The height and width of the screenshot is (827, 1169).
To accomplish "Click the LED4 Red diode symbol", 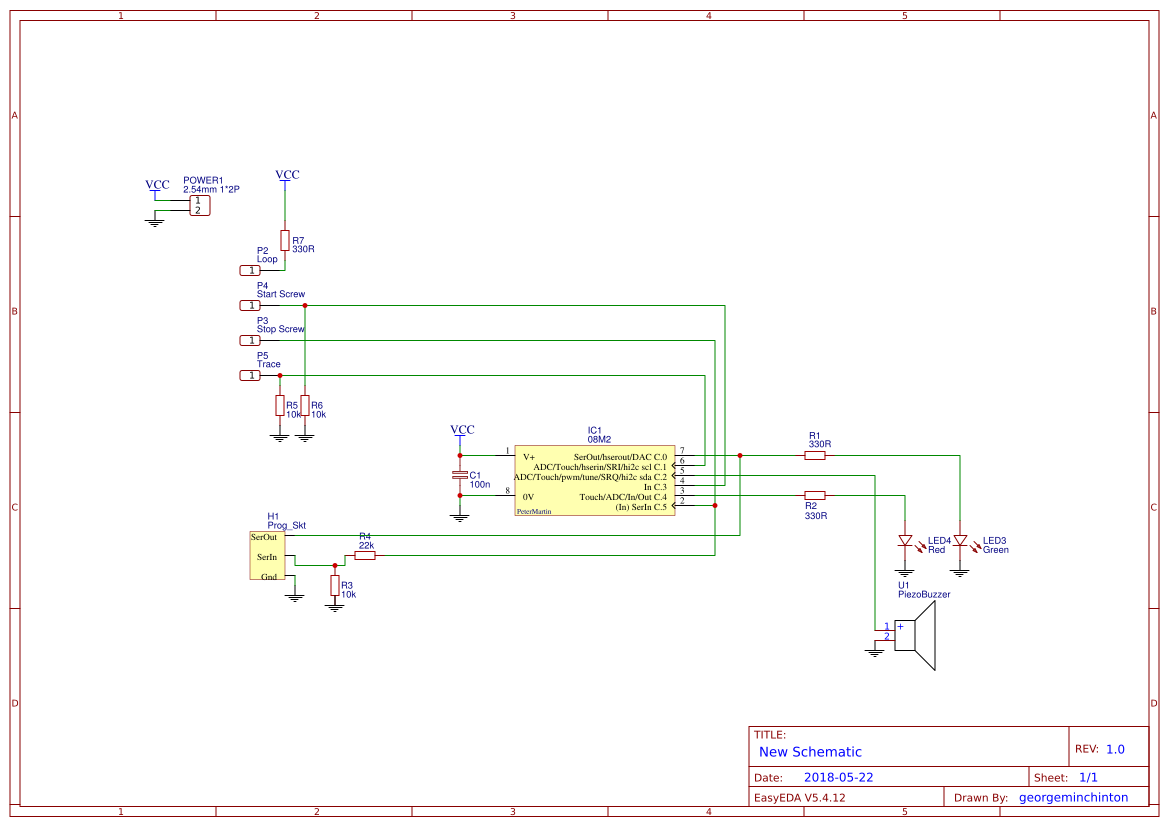I will coord(905,541).
